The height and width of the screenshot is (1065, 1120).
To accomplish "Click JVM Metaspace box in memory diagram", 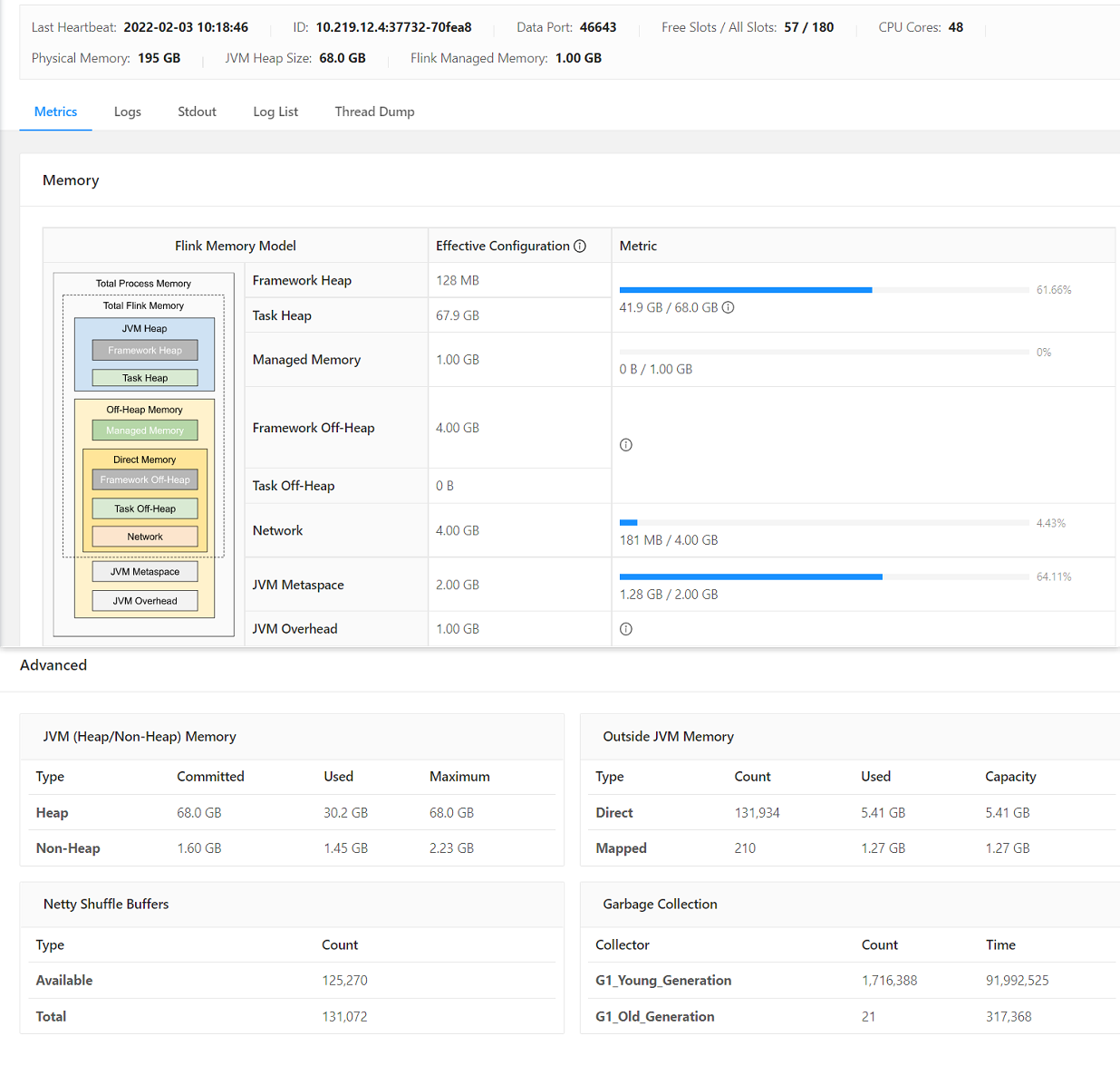I will click(x=145, y=572).
